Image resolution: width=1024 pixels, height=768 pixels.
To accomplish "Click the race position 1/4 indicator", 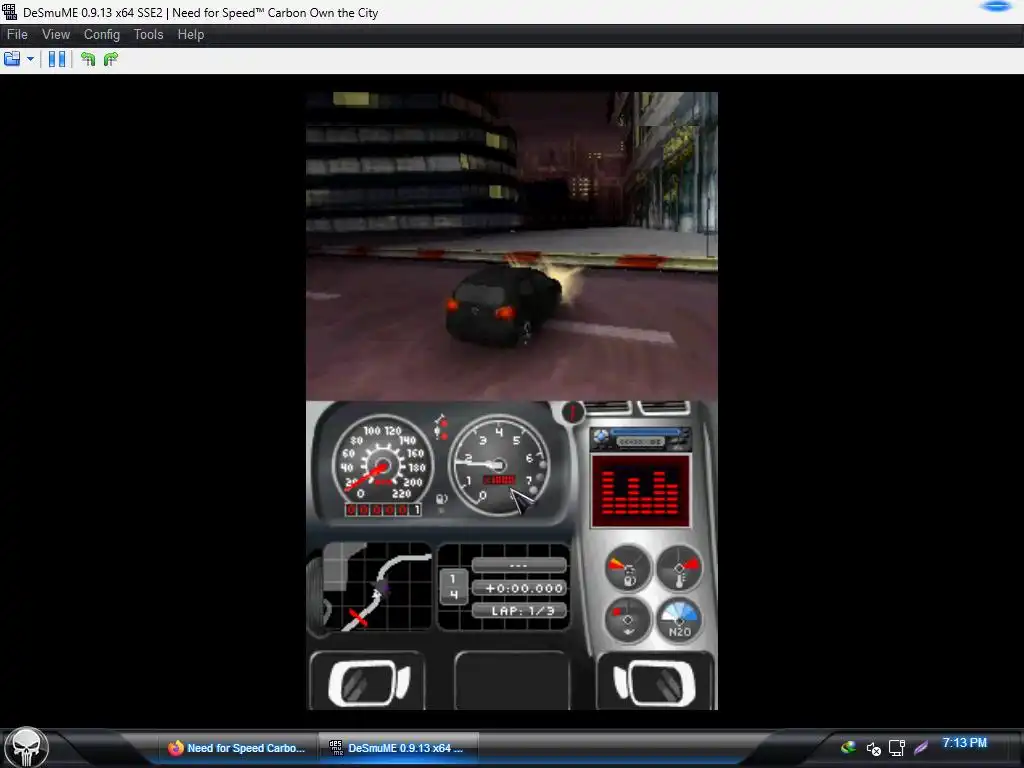I will (x=453, y=586).
